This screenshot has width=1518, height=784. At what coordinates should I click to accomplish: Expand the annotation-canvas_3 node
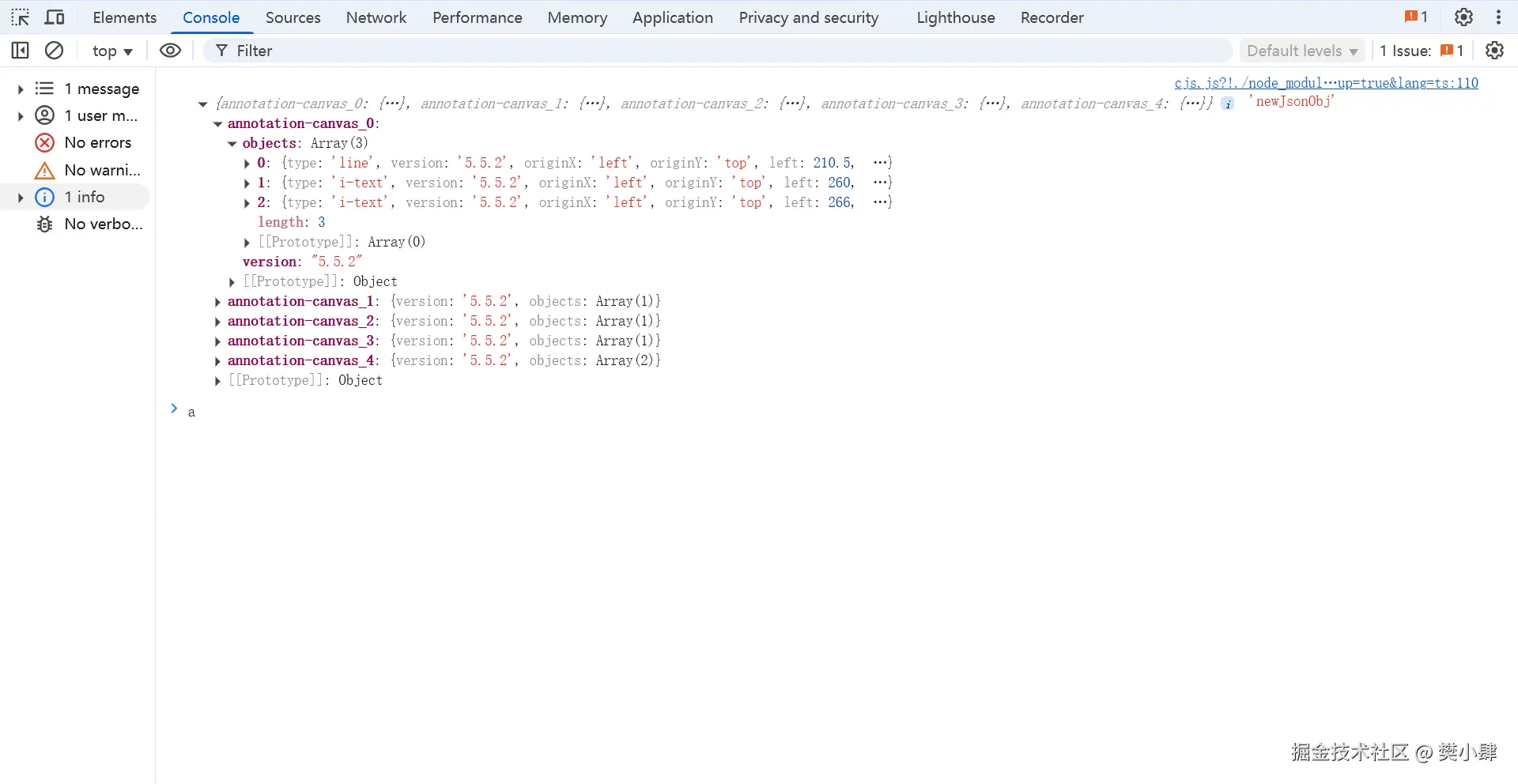[x=217, y=341]
